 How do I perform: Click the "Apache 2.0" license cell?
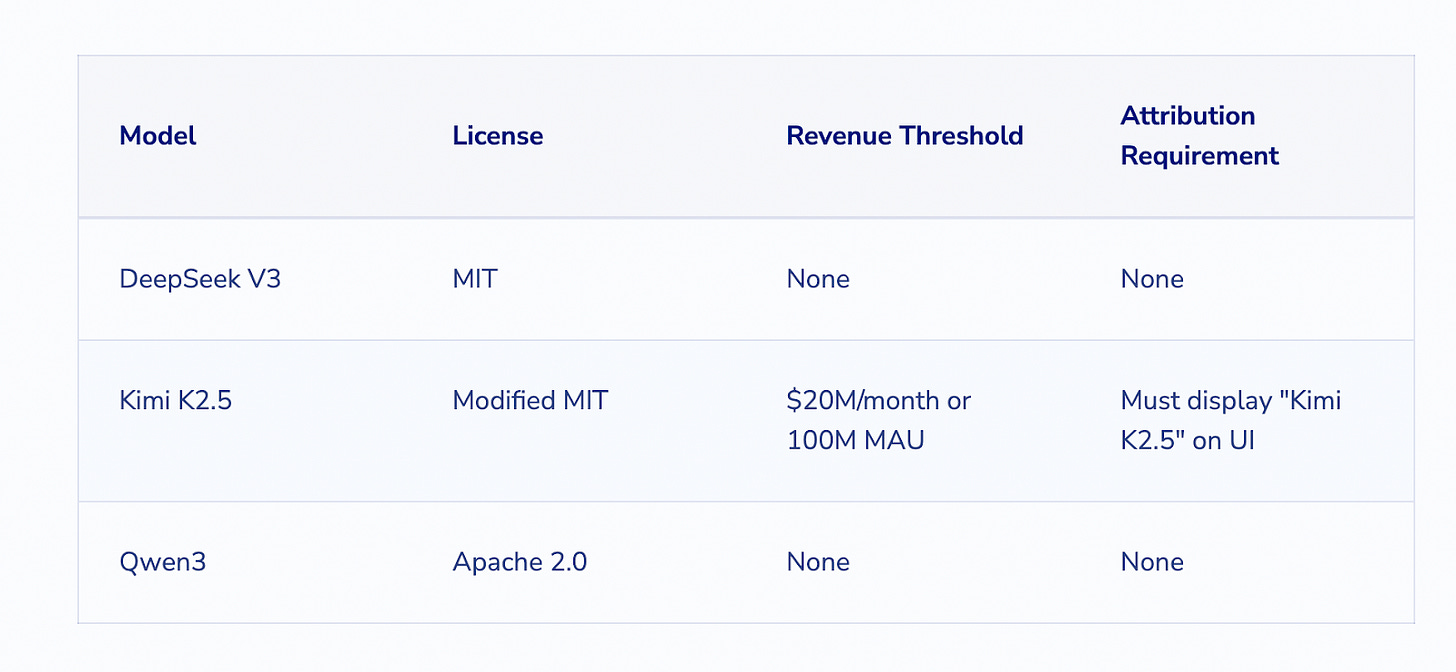520,562
